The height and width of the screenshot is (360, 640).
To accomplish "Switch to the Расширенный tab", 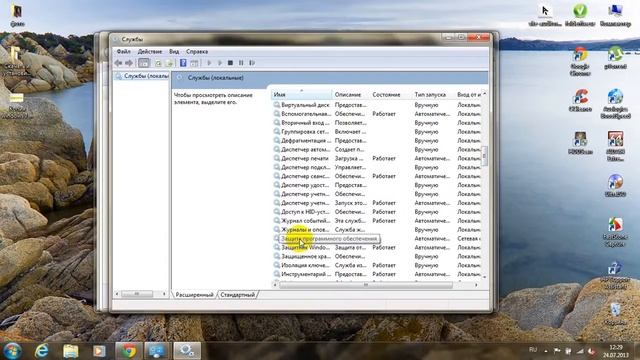I will pos(194,295).
